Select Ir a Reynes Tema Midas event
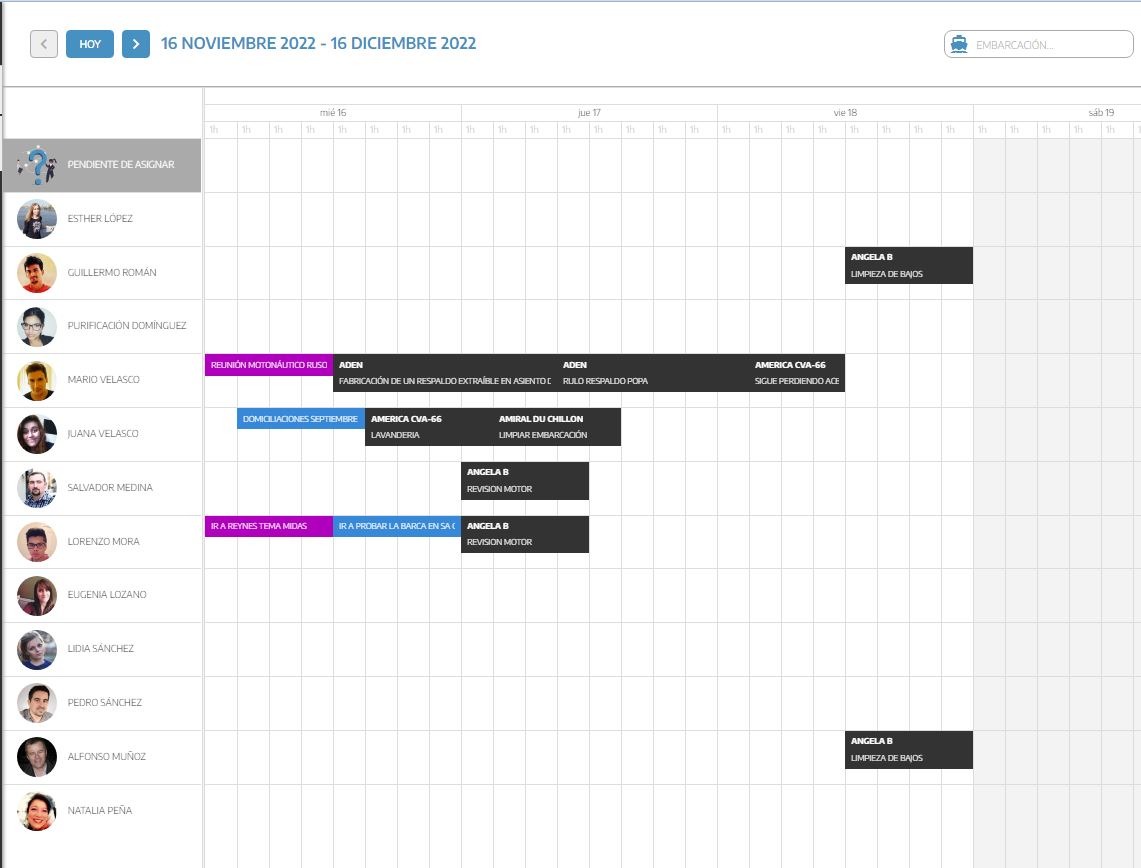Image resolution: width=1141 pixels, height=868 pixels. click(268, 526)
